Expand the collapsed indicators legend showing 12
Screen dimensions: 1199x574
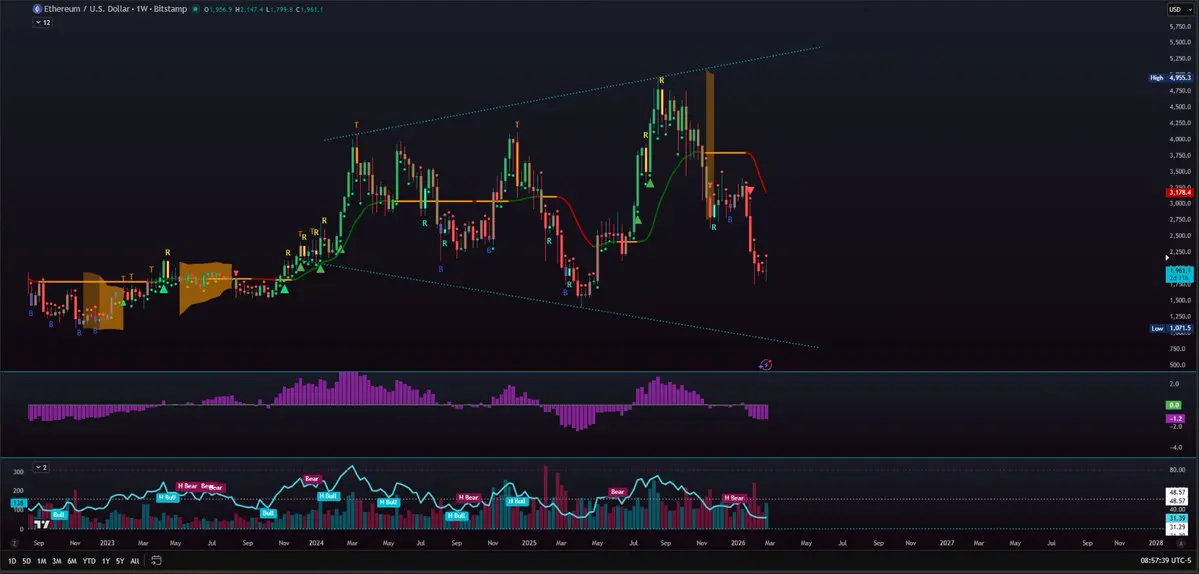pyautogui.click(x=42, y=23)
